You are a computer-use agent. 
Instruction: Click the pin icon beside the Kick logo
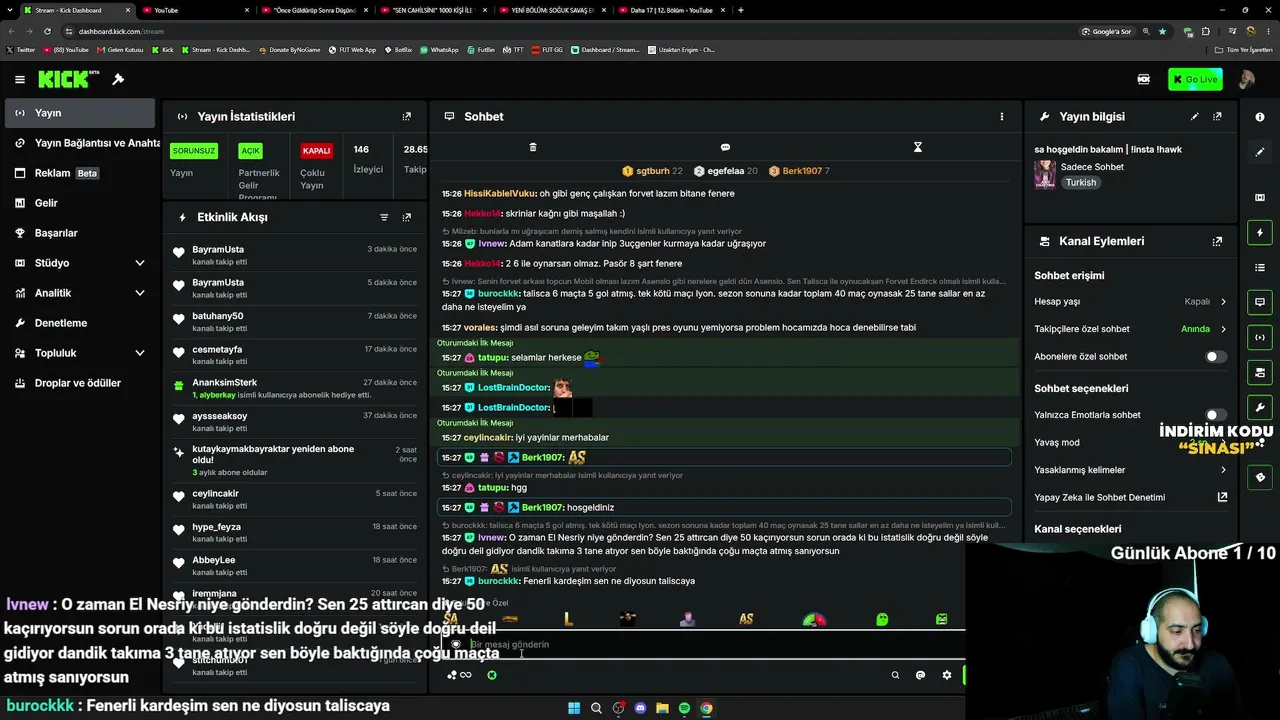pyautogui.click(x=118, y=79)
